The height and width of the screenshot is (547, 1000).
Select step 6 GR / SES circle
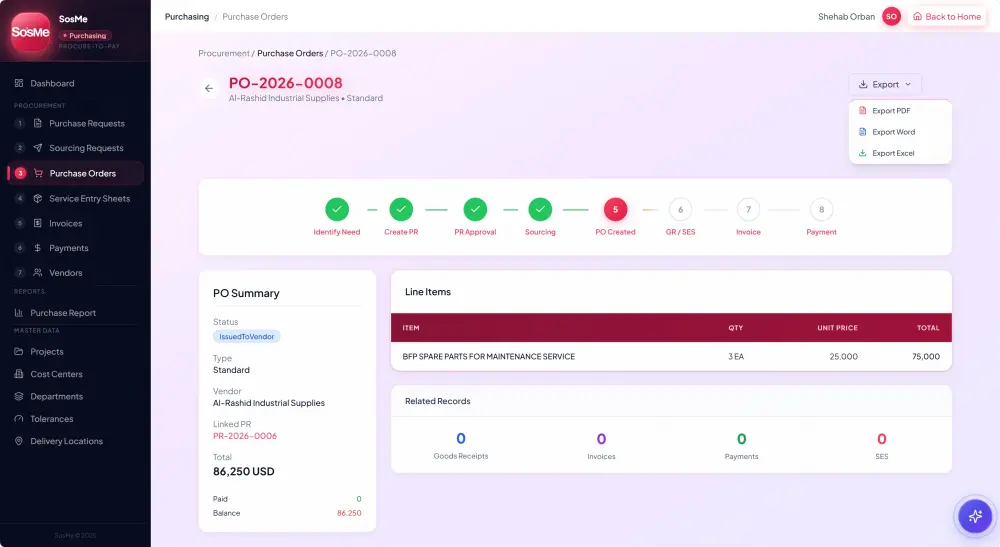click(680, 209)
